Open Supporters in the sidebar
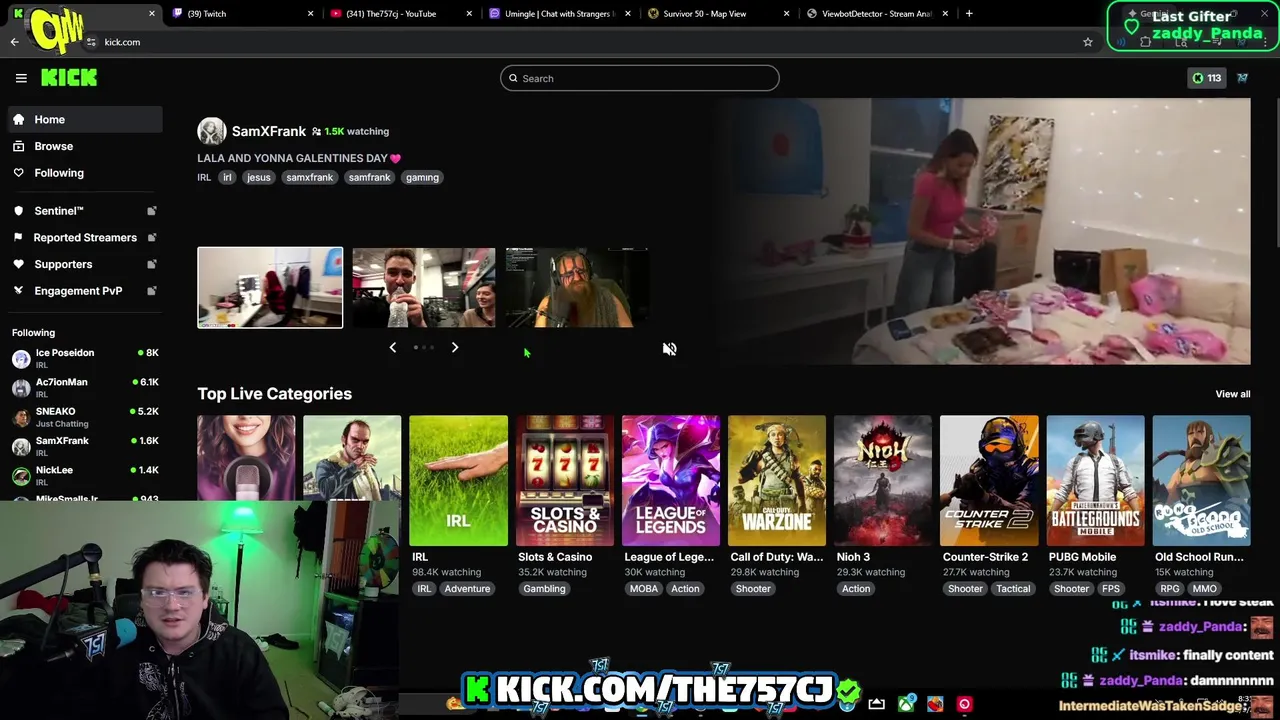Image resolution: width=1280 pixels, height=720 pixels. pyautogui.click(x=84, y=264)
